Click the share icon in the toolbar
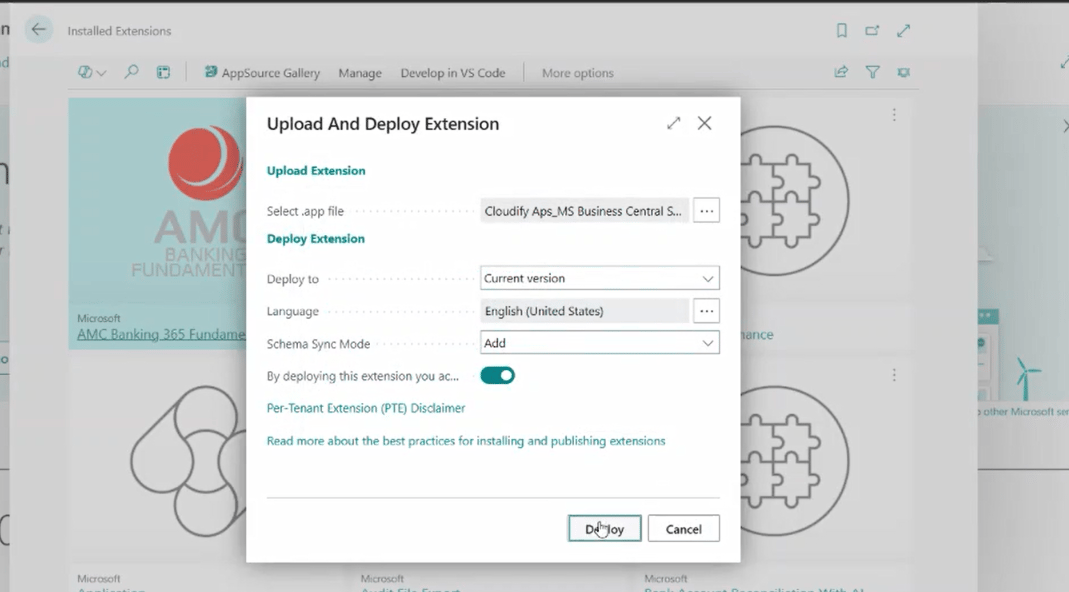The height and width of the screenshot is (592, 1069). [x=841, y=72]
